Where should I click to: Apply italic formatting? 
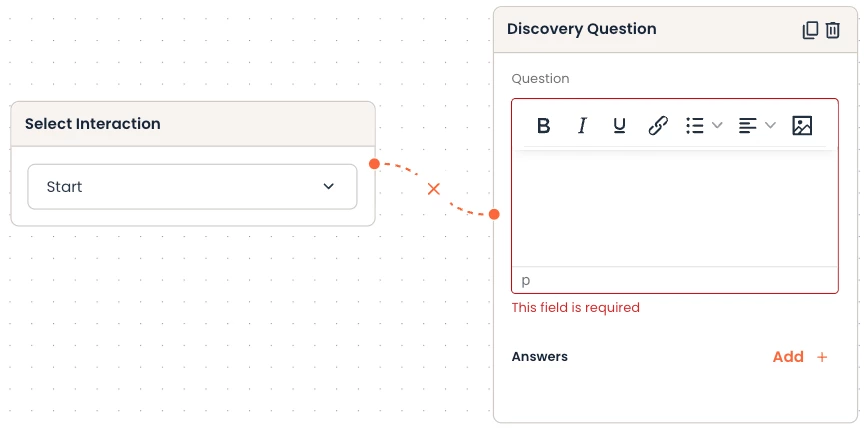[582, 125]
